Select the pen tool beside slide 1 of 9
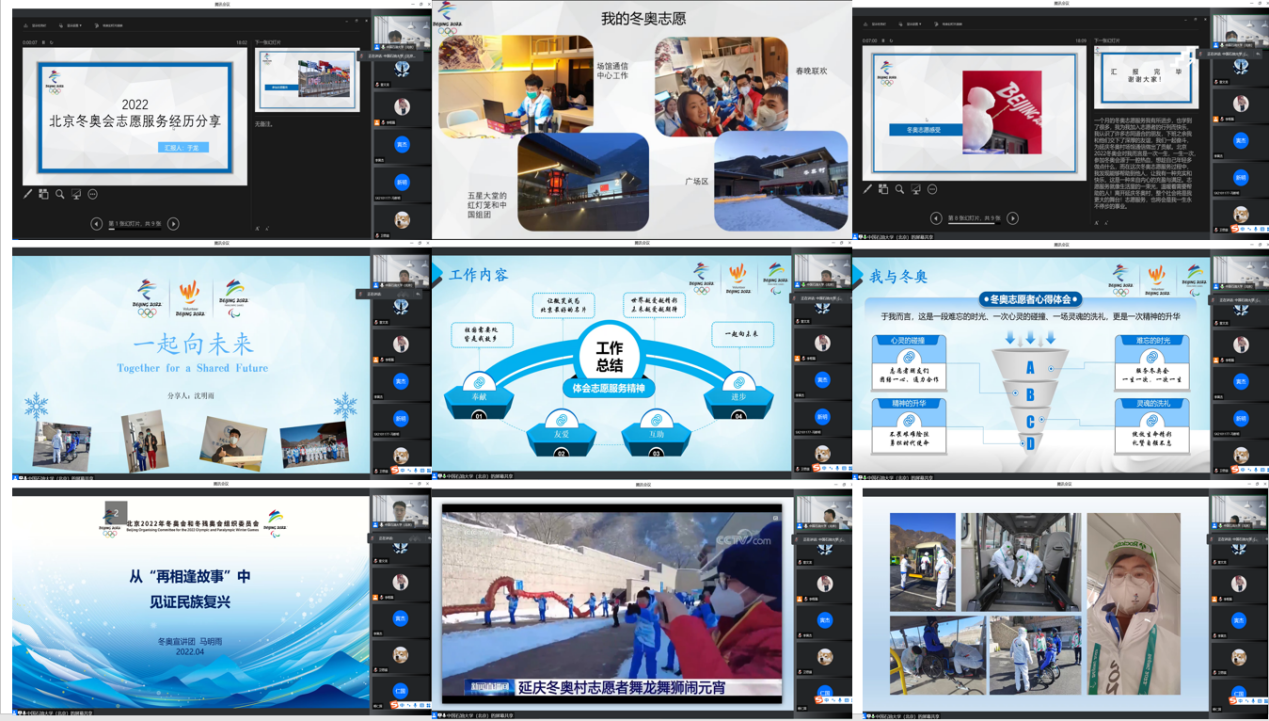 click(x=28, y=194)
